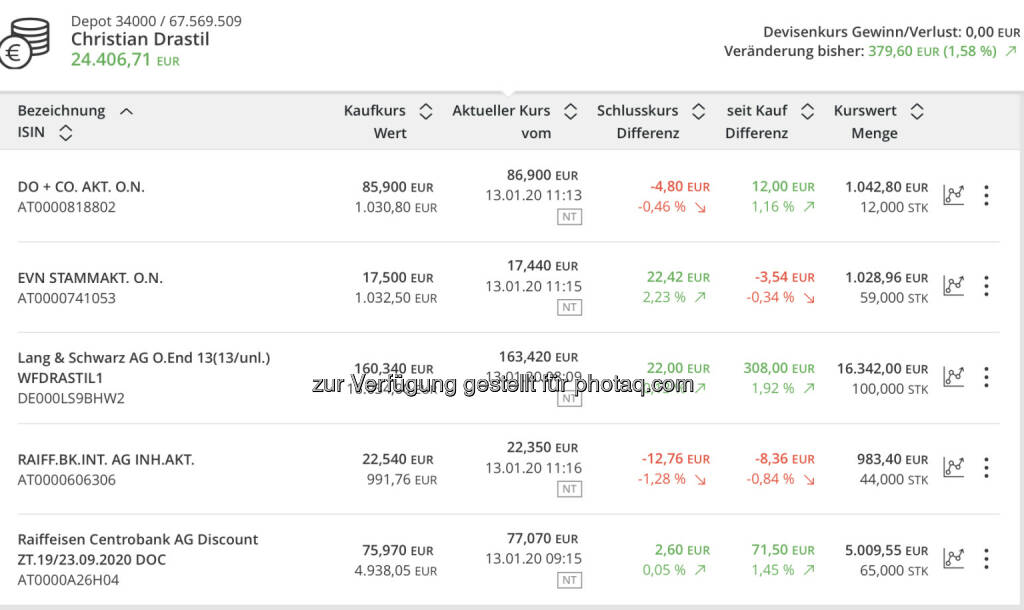Sort the Schlusskurs column
This screenshot has width=1024, height=610.
[x=698, y=111]
